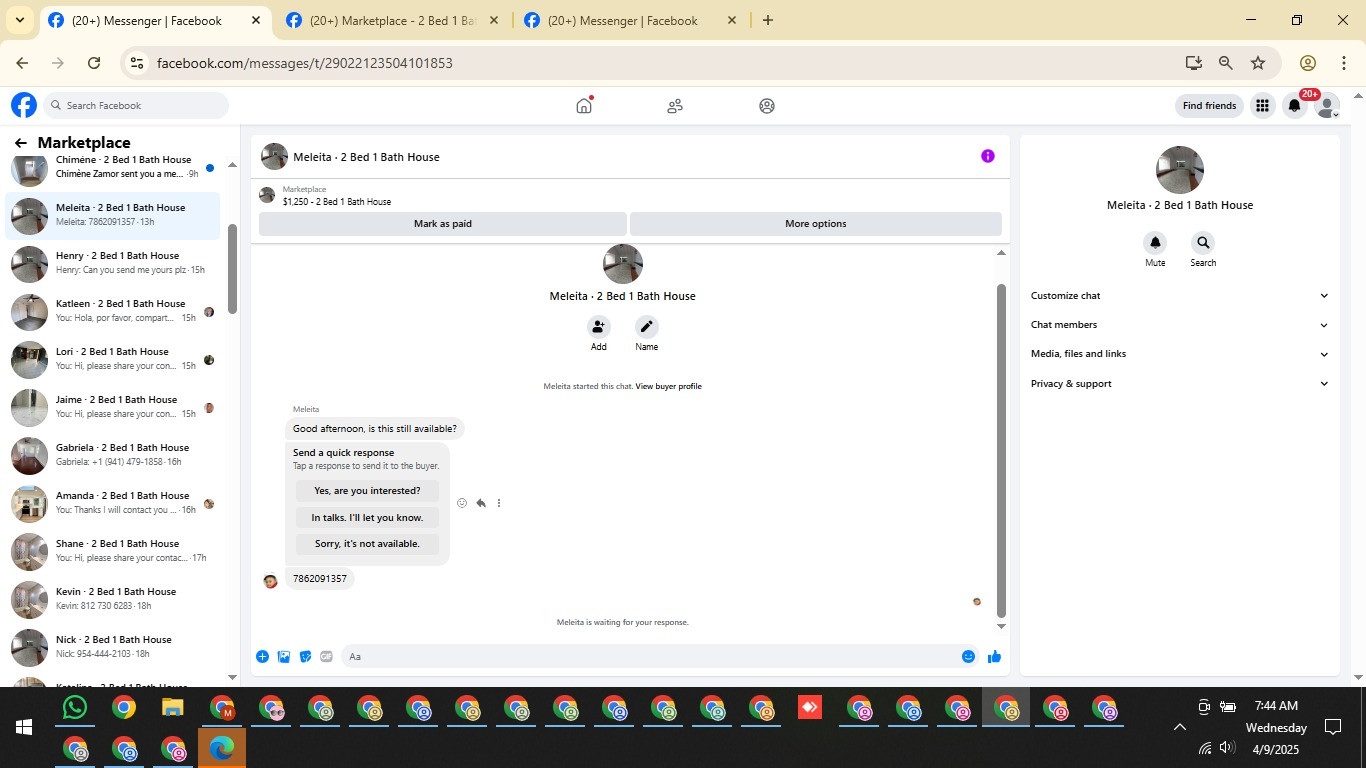Screen dimensions: 1366x768
Task: Click the Name pencil icon
Action: (647, 327)
